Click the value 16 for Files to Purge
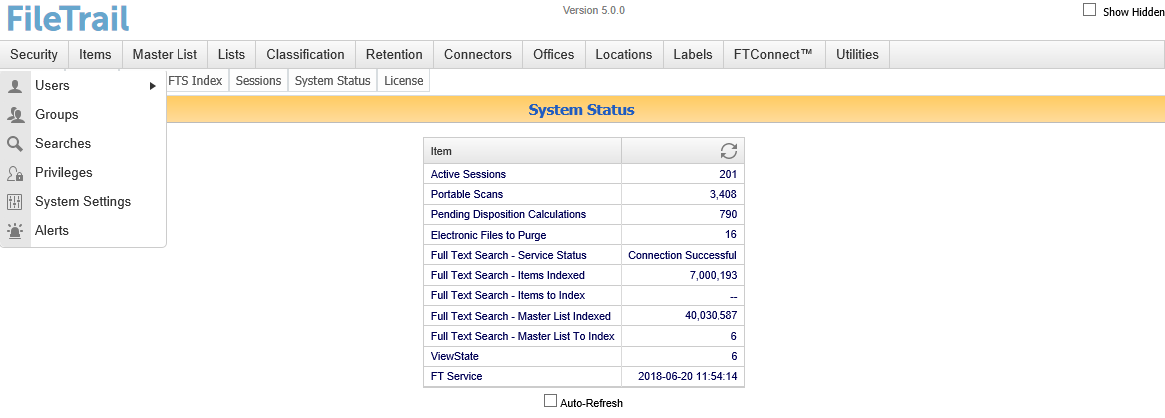The height and width of the screenshot is (418, 1165). pos(731,235)
